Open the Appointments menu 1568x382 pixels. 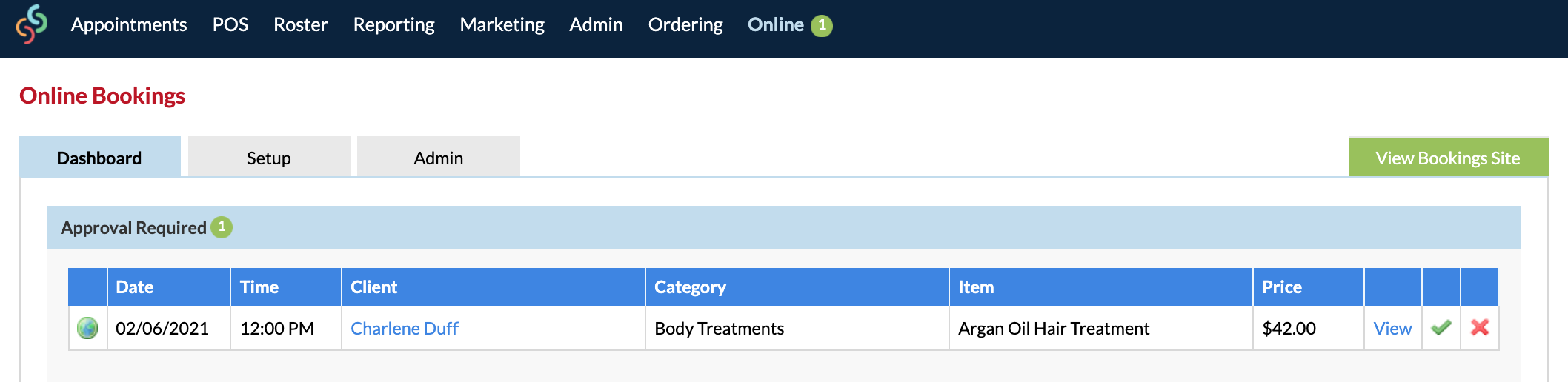129,24
